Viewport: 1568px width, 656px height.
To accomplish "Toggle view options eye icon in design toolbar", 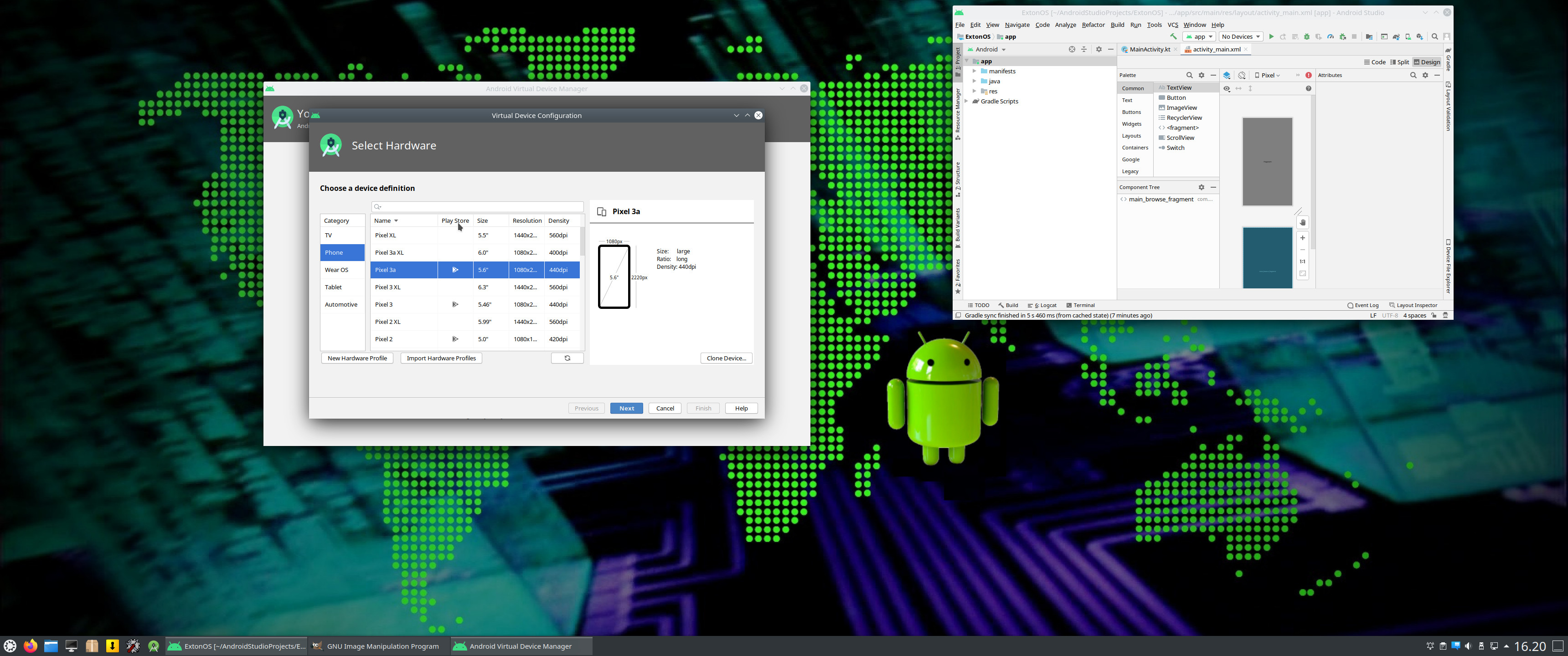I will coord(1227,88).
